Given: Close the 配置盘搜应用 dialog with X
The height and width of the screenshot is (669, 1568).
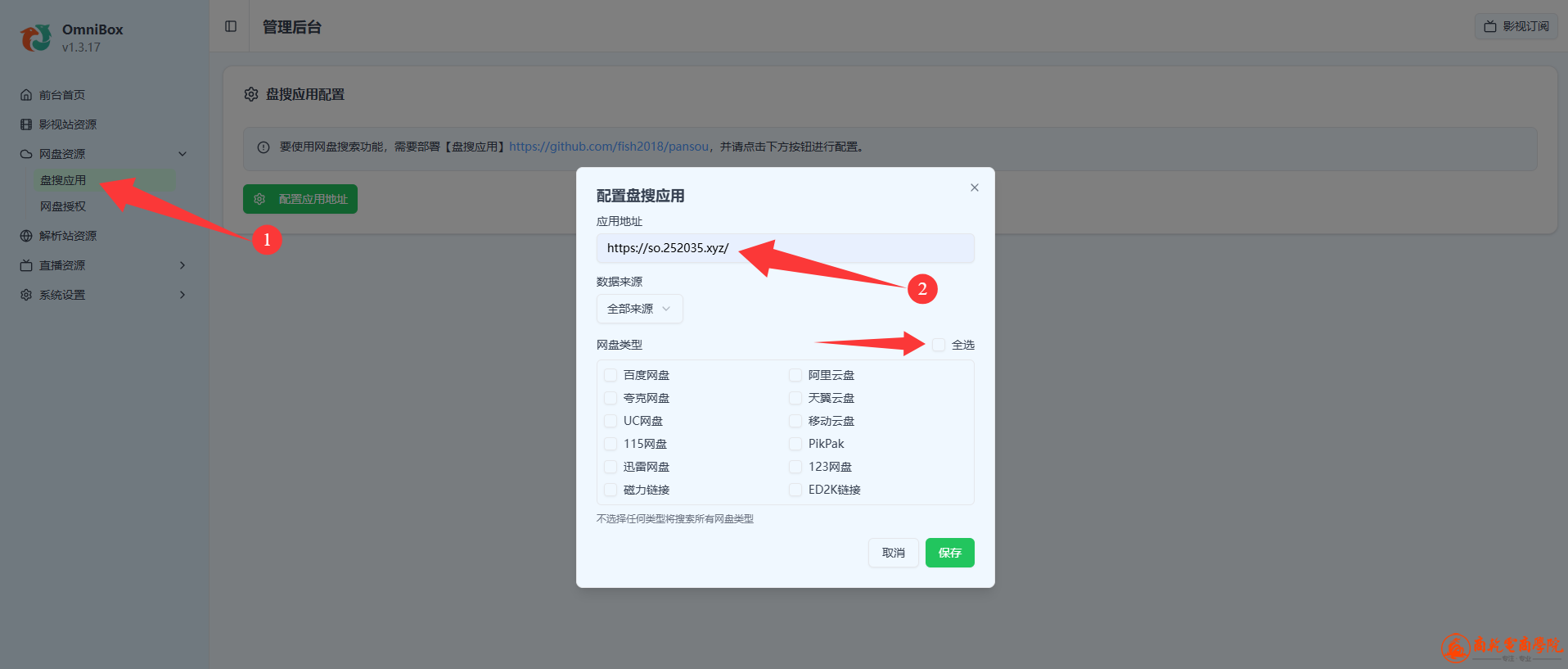Looking at the screenshot, I should [974, 188].
